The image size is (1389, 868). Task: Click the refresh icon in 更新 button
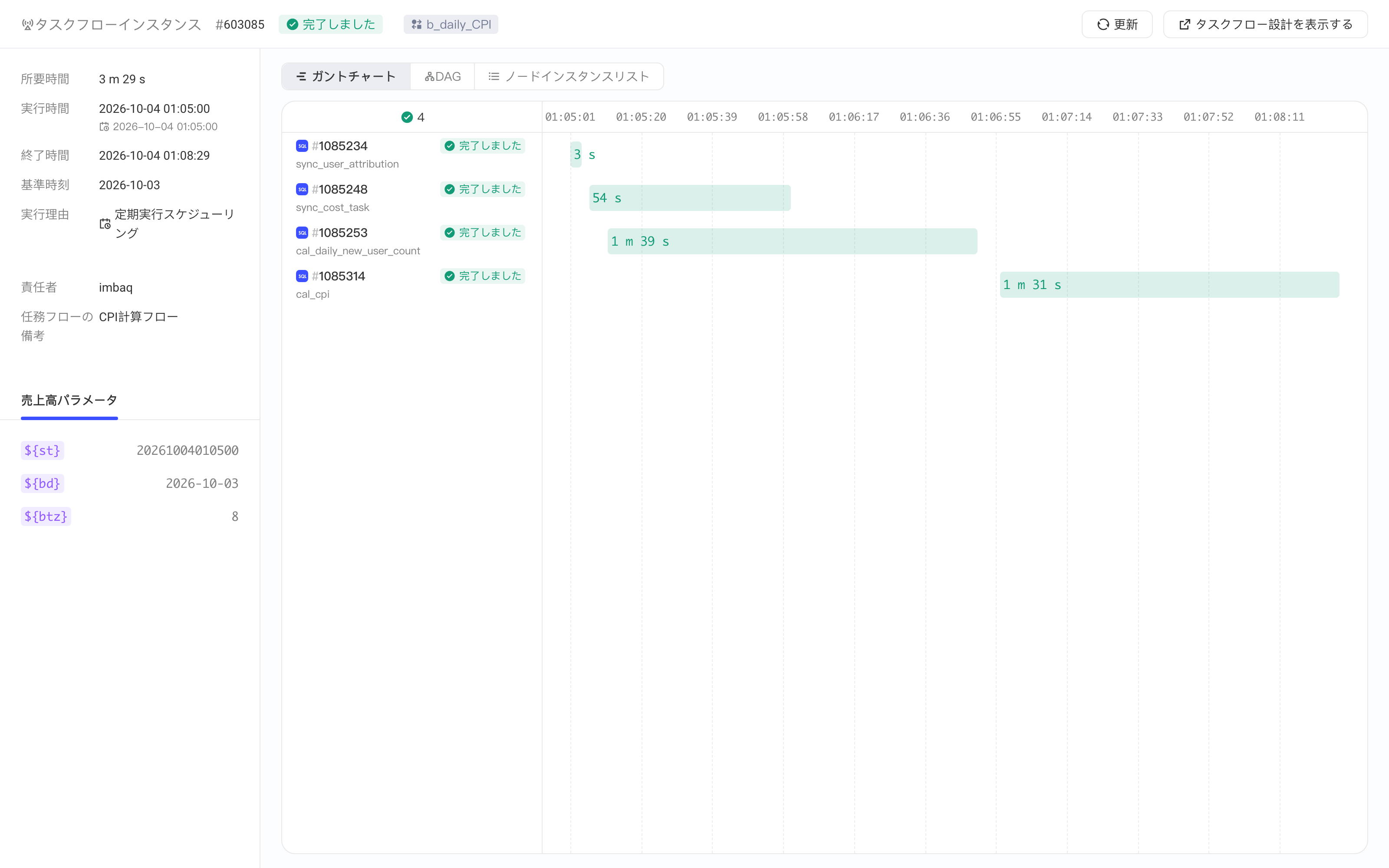(1103, 24)
